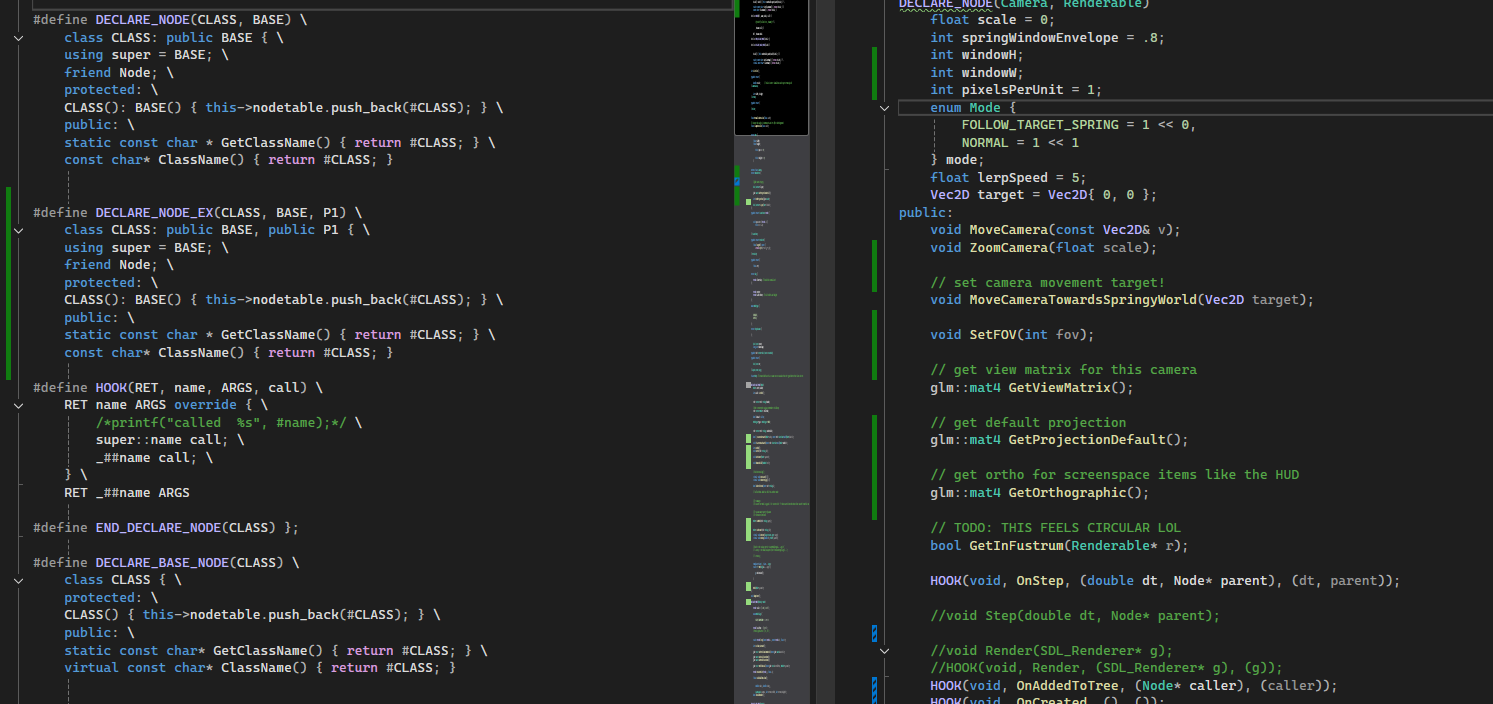This screenshot has height=704, width=1493.
Task: Click the MoveCameraTowardsSpringyWorld method name
Action: [x=1083, y=300]
